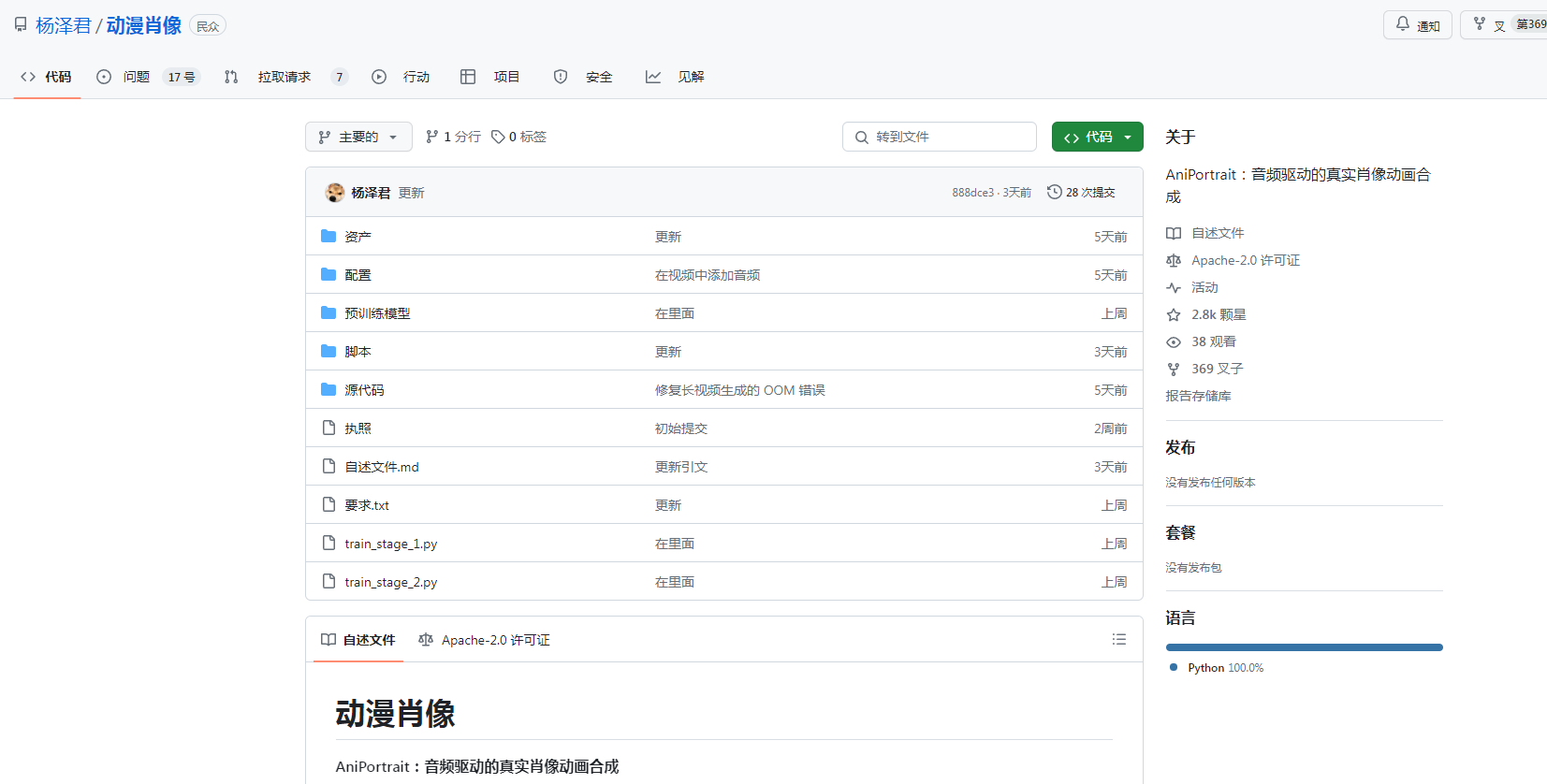
Task: Click the folder icon for 预训练模型
Action: coord(328,313)
